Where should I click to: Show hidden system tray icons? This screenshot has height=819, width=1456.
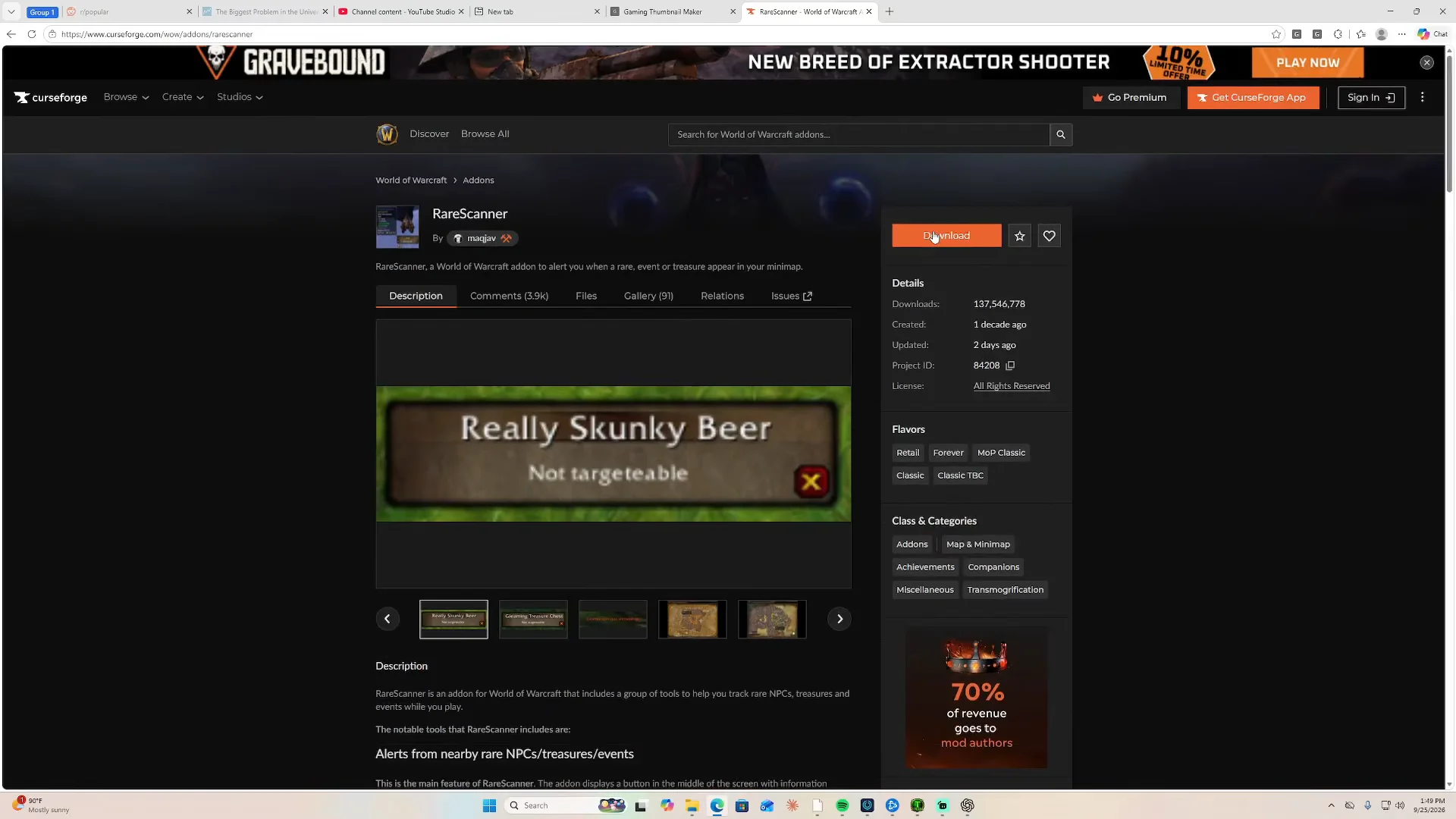pos(1331,805)
